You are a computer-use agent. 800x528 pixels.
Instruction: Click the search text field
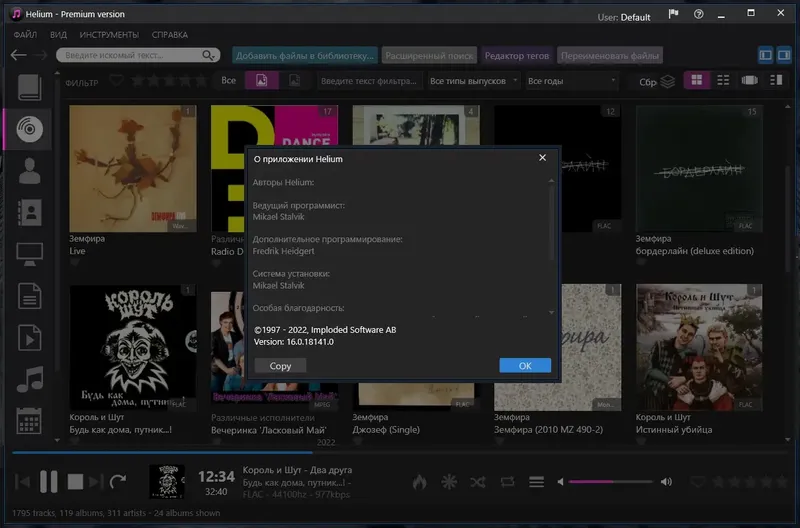click(132, 55)
